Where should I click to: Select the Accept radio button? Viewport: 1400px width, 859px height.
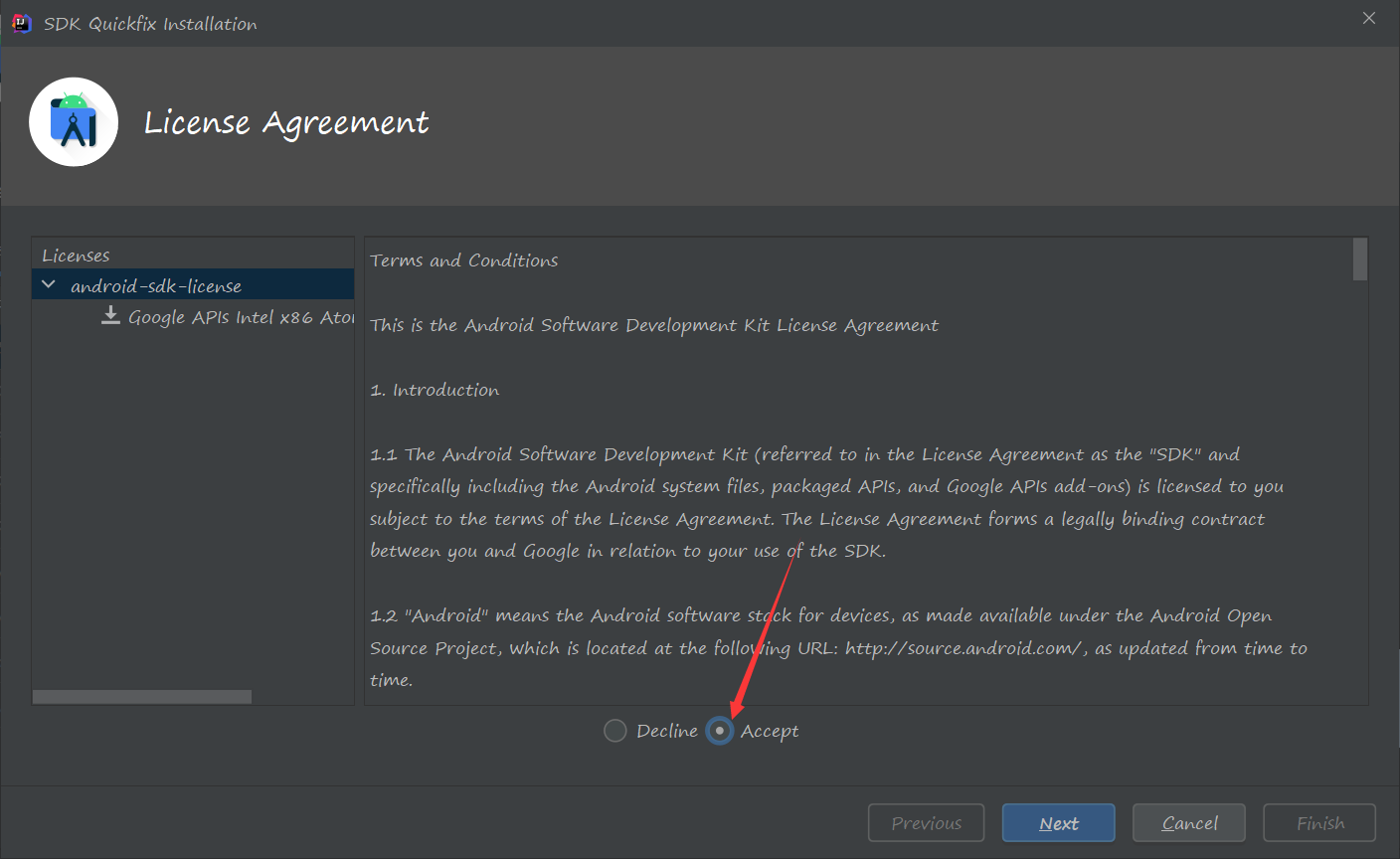[720, 731]
